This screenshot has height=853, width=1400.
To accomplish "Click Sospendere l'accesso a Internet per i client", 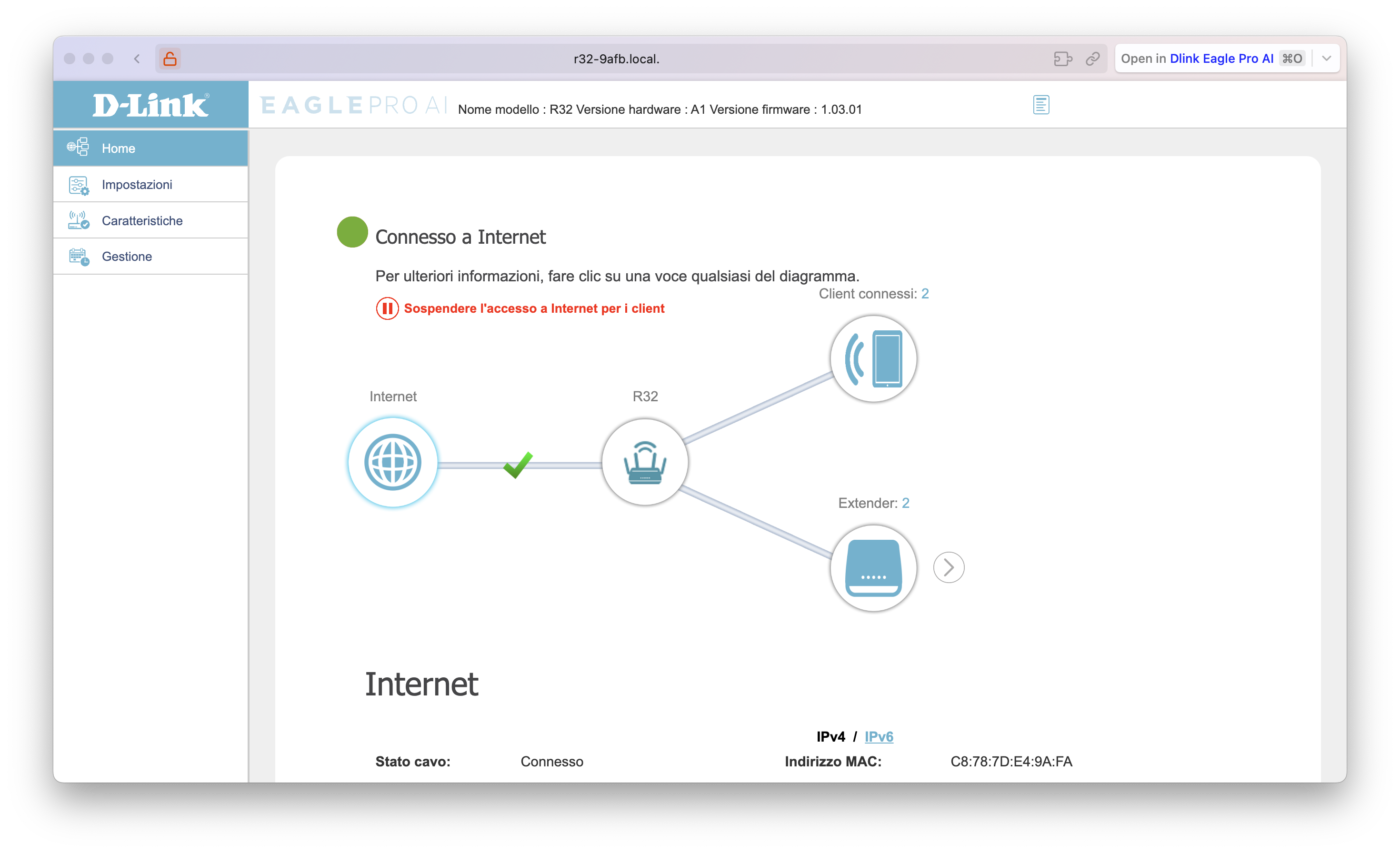I will (x=521, y=309).
